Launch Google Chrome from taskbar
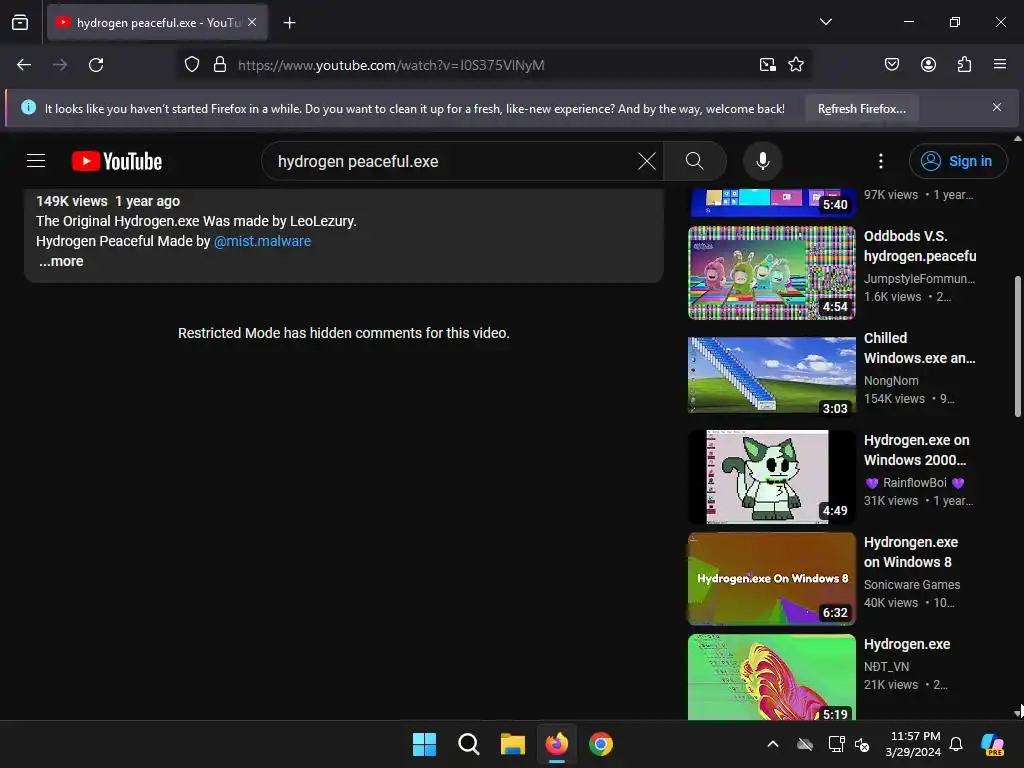This screenshot has width=1024, height=768. point(601,744)
